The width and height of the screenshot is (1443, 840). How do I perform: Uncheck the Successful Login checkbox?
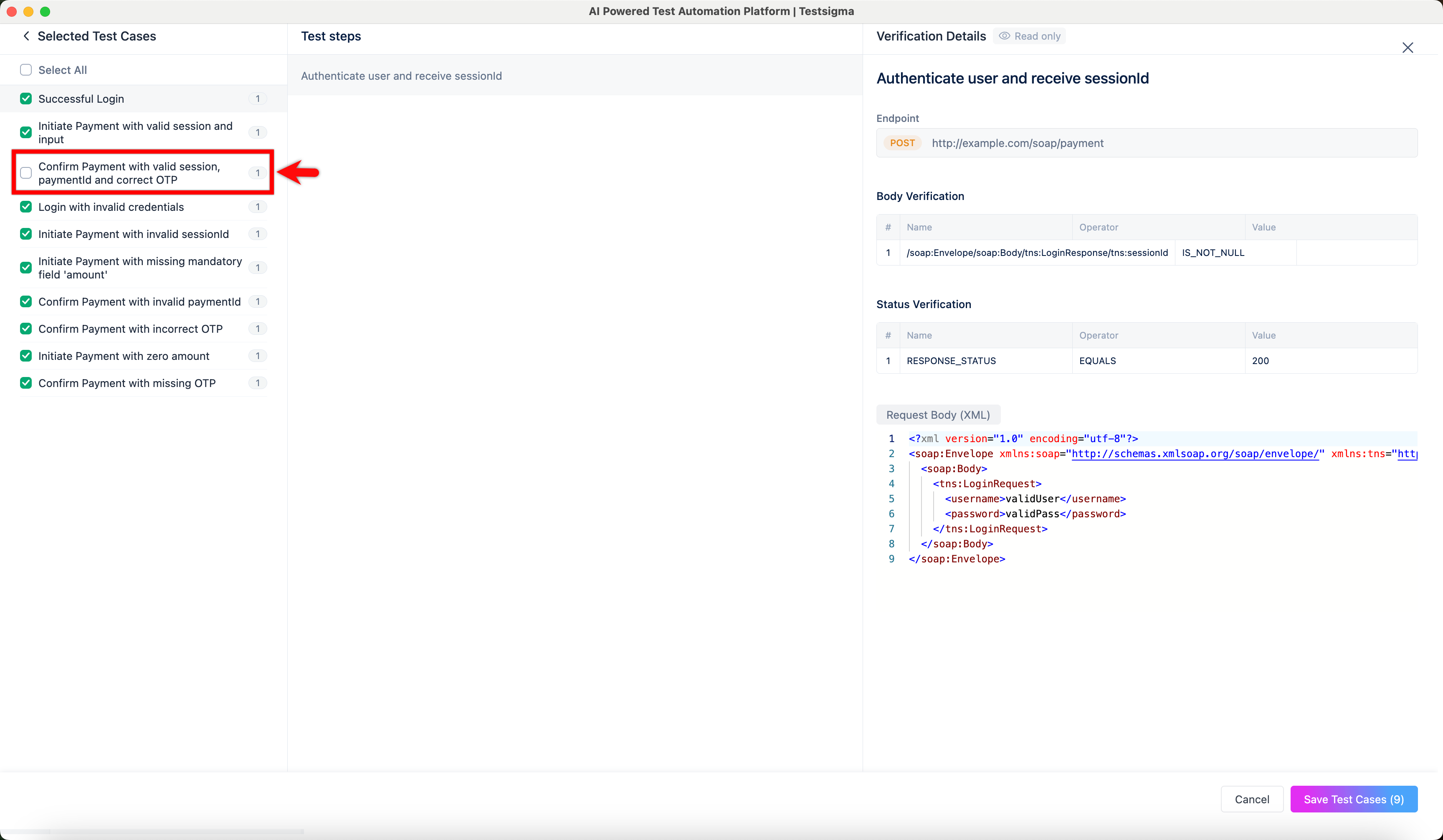click(x=26, y=99)
